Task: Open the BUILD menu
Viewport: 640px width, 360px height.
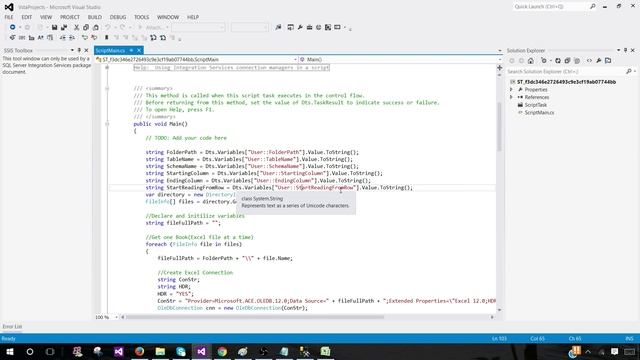Action: coord(95,17)
